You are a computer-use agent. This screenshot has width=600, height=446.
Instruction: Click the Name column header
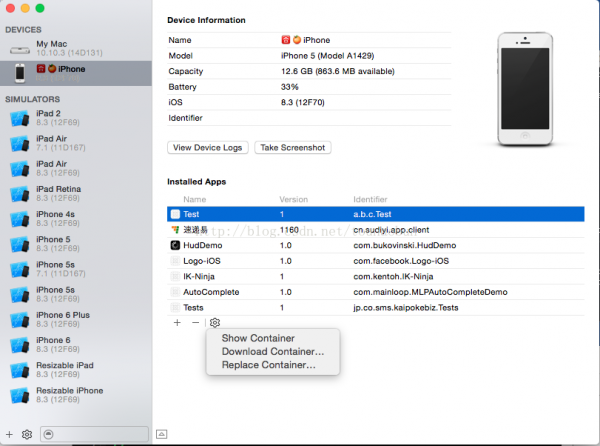[195, 199]
